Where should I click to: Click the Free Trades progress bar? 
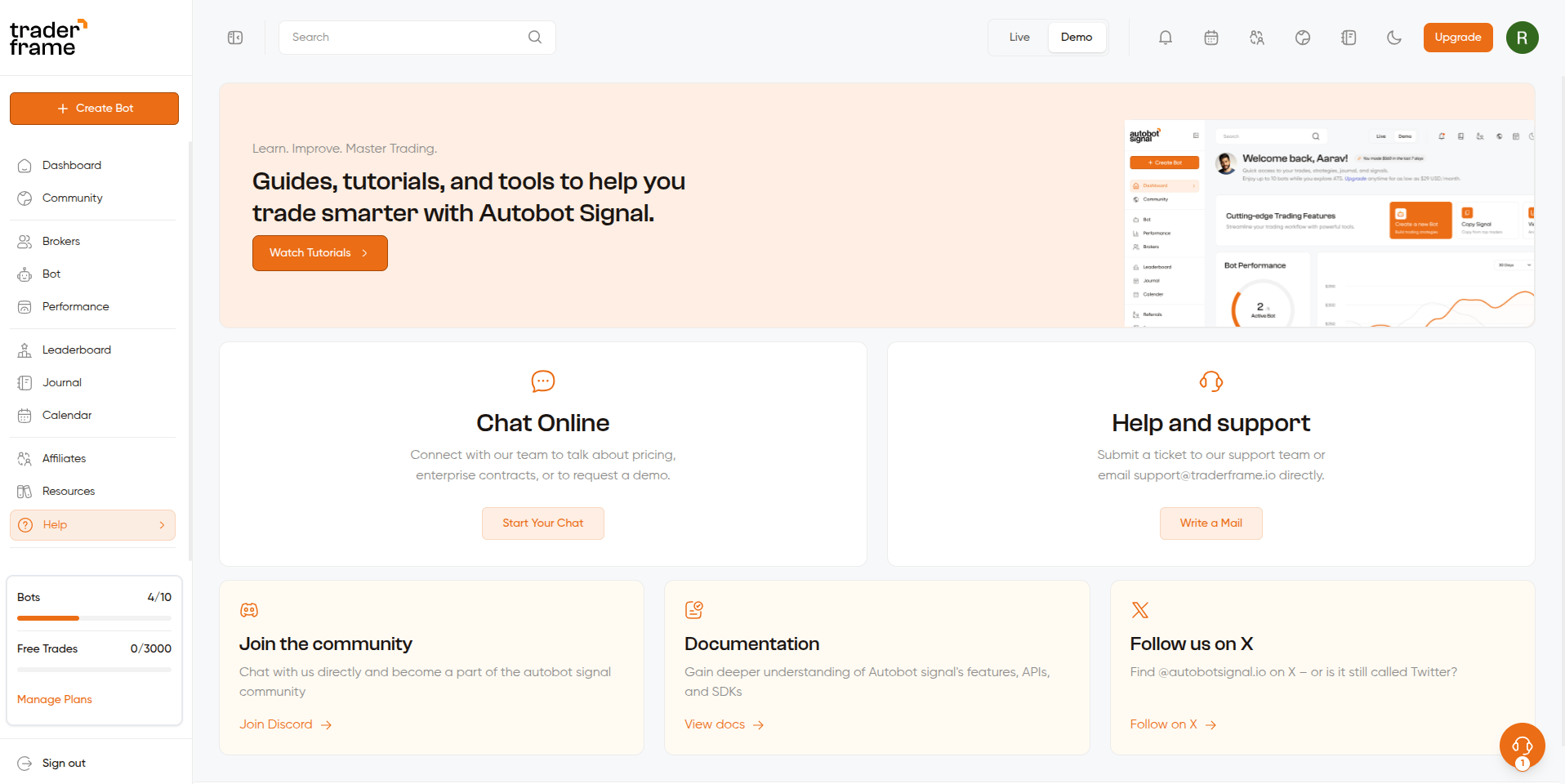pos(94,670)
